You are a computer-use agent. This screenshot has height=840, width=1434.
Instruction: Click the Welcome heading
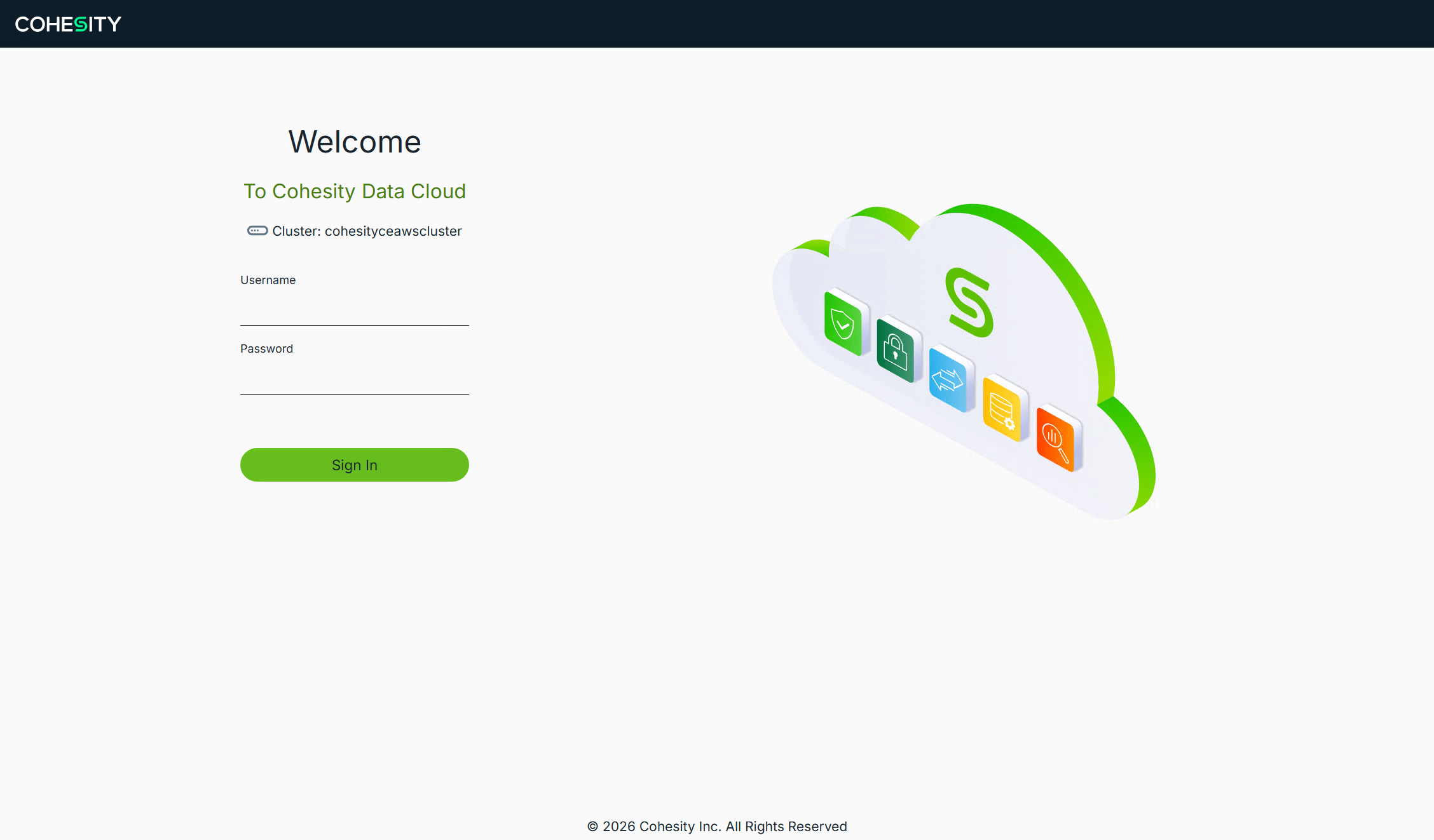click(x=355, y=142)
